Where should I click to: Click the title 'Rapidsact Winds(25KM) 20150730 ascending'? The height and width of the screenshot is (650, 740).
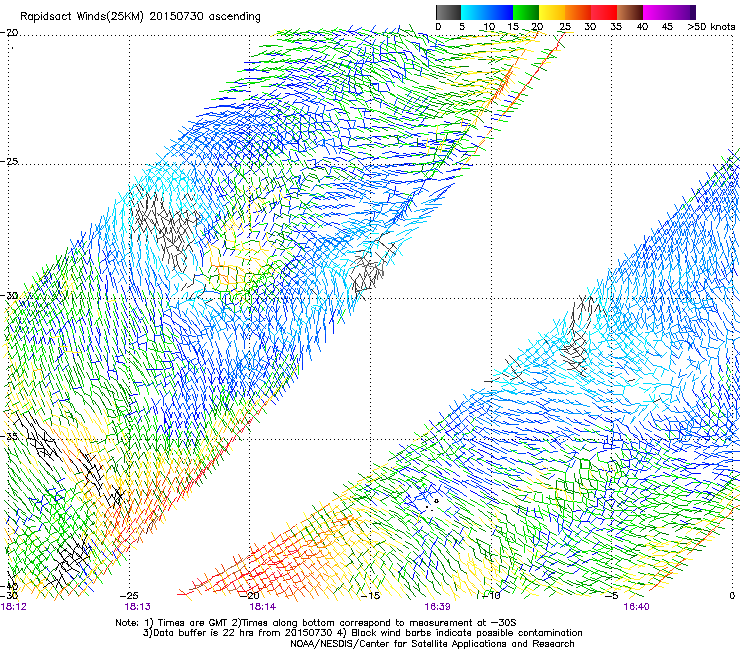(140, 17)
